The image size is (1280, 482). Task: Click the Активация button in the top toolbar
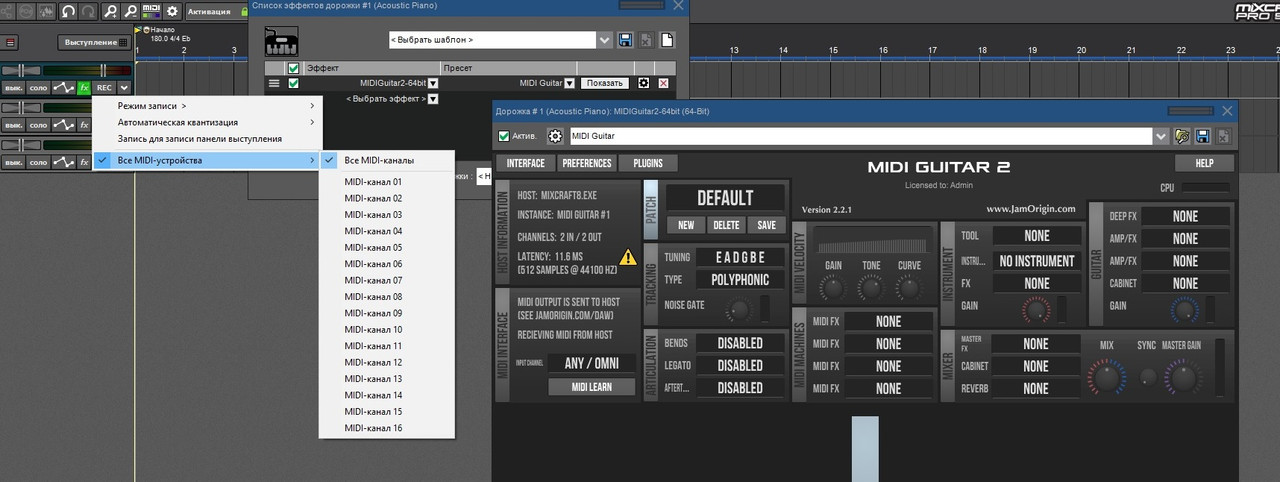pos(219,12)
